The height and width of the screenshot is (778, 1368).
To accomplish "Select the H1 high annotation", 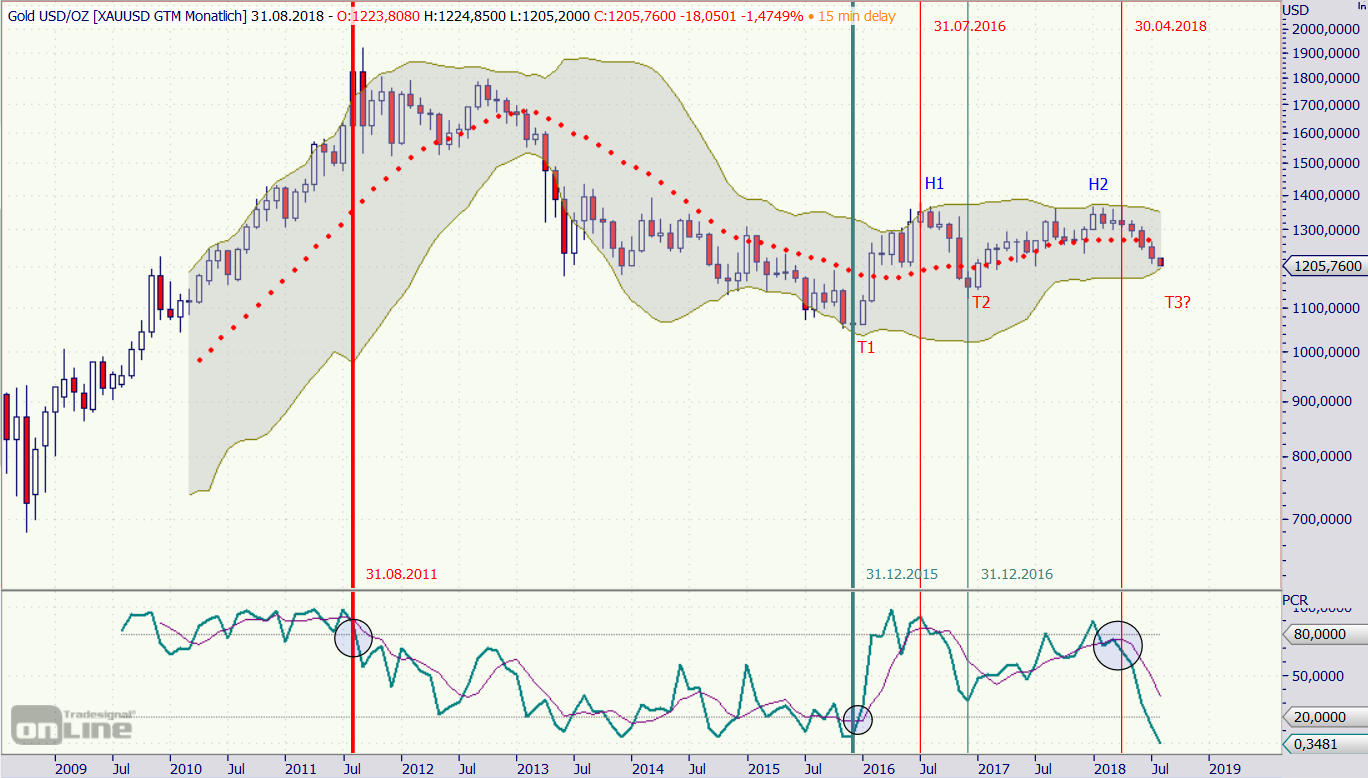I will pyautogui.click(x=934, y=183).
